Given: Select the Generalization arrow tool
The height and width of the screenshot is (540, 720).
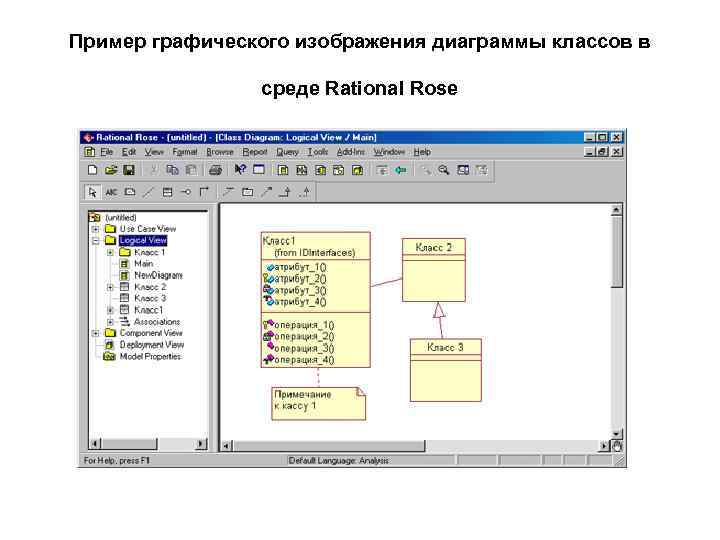Looking at the screenshot, I should (285, 192).
